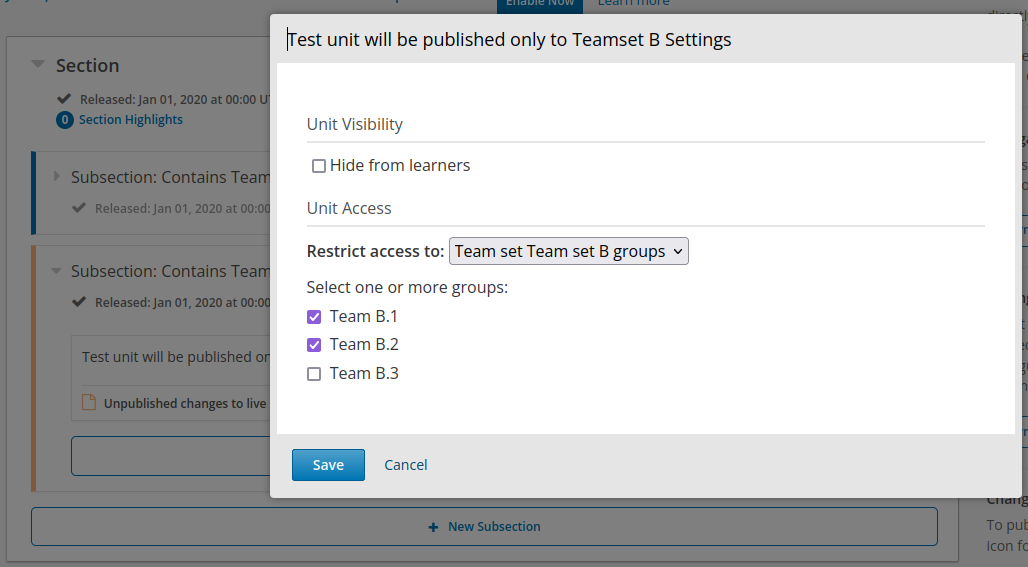Viewport: 1028px width, 567px height.
Task: Click the Section Highlights count badge
Action: [65, 120]
